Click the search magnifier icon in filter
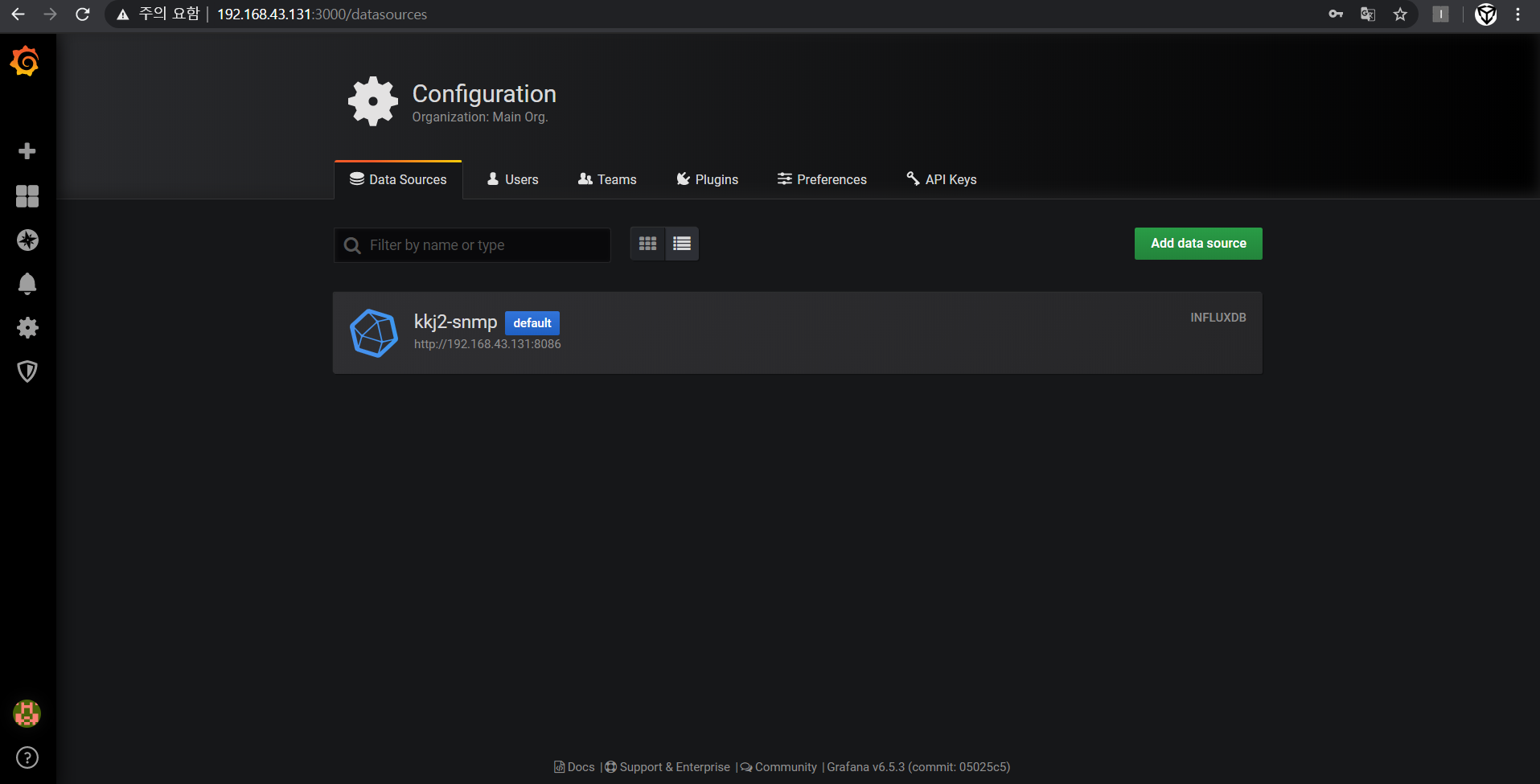1540x784 pixels. click(352, 245)
